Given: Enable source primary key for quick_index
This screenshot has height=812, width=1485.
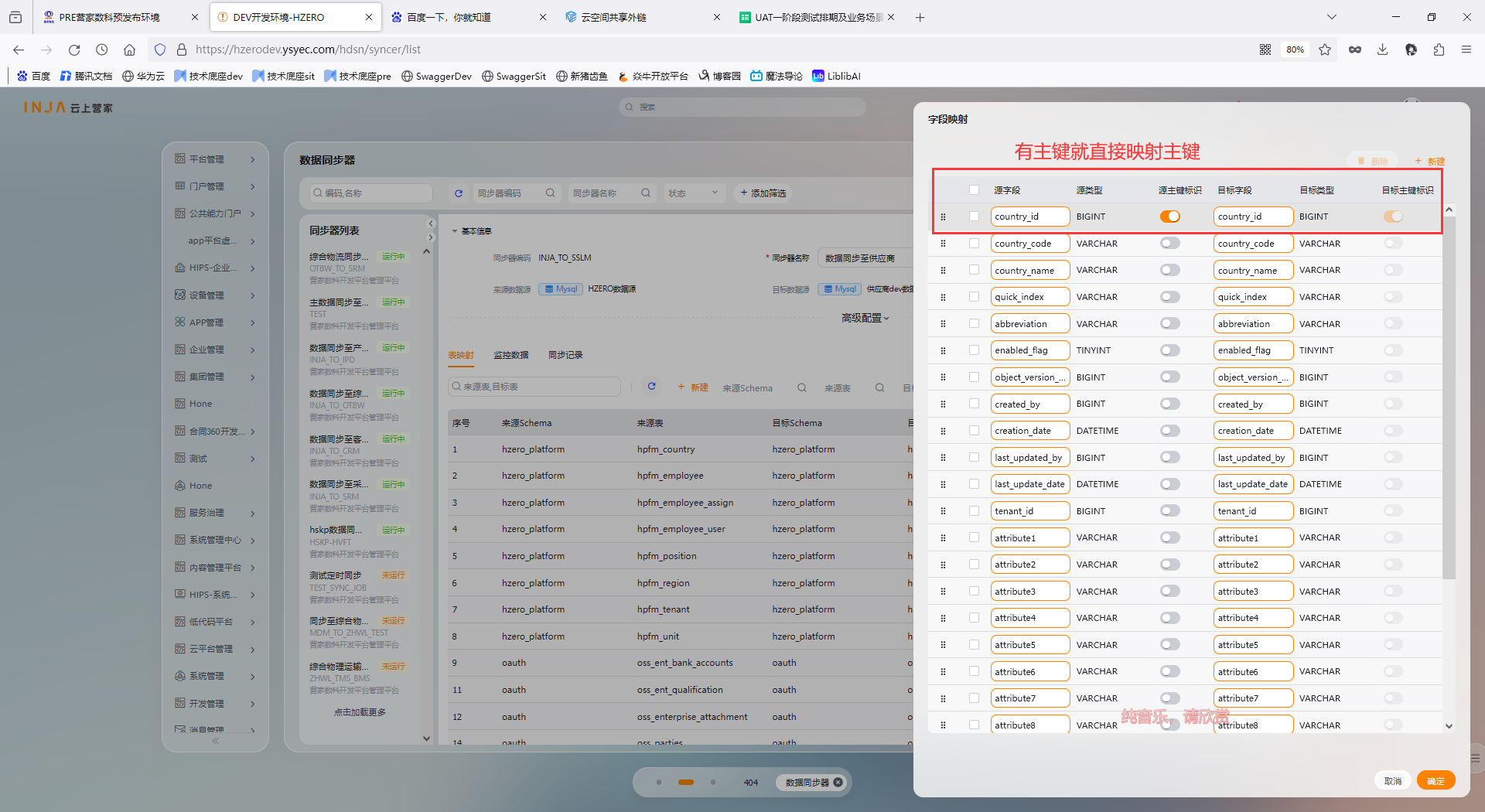Looking at the screenshot, I should pos(1170,297).
